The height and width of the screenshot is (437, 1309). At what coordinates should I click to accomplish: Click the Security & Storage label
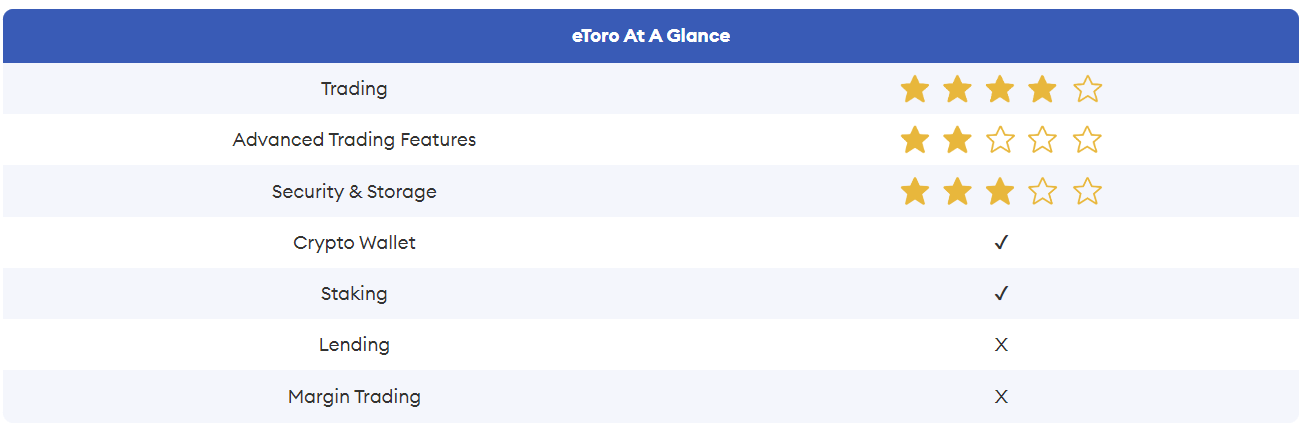point(354,191)
